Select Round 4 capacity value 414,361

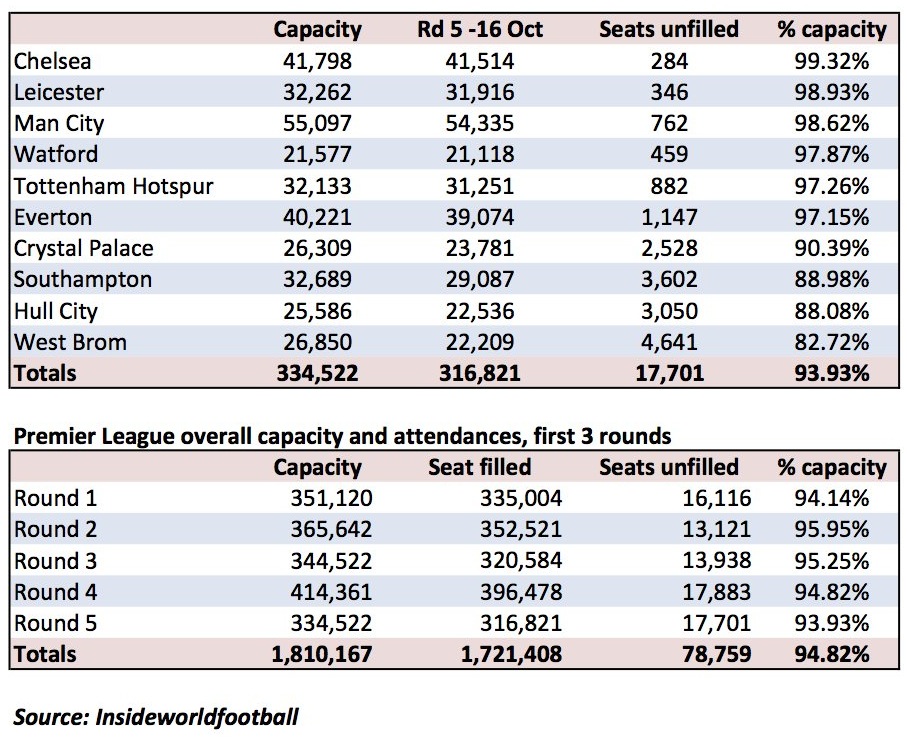331,592
